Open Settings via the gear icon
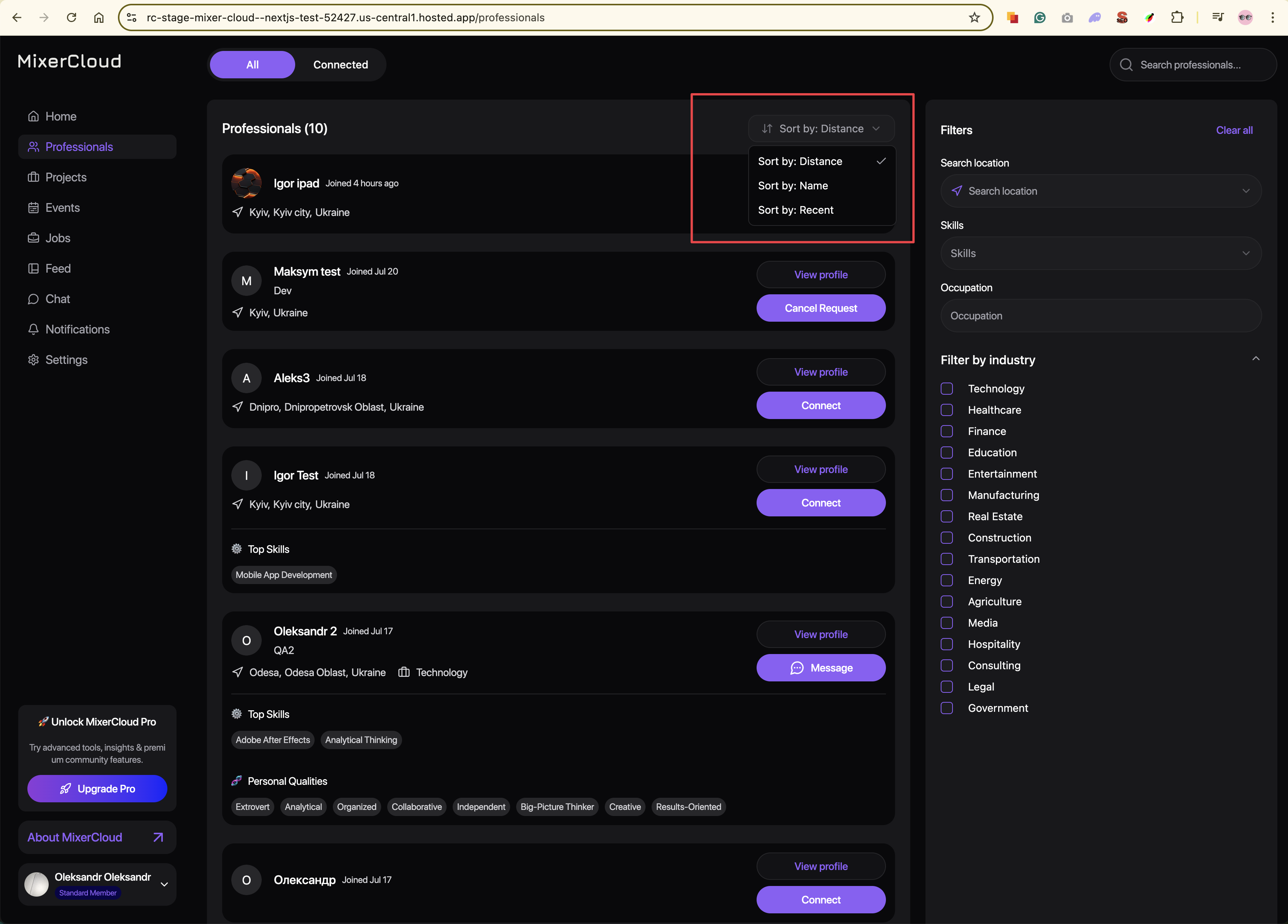Screen dimensions: 1288x924 33,360
